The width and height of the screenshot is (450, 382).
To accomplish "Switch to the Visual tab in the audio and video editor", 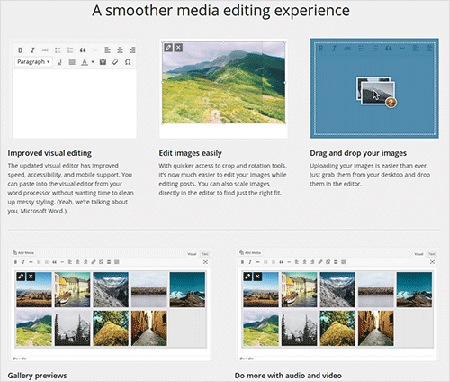I will coord(419,254).
